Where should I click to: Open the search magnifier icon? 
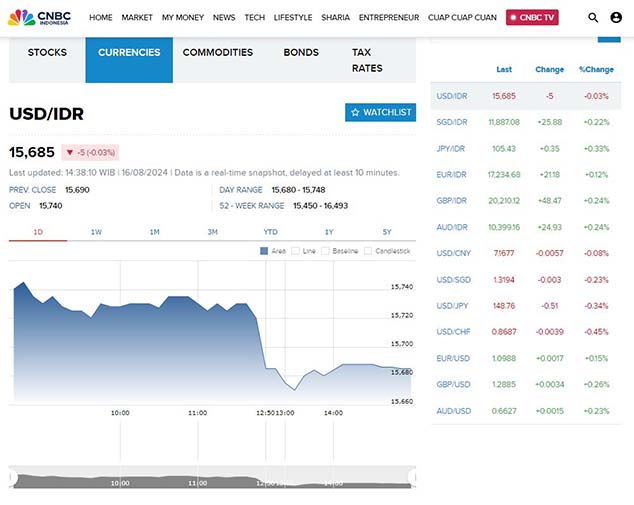tap(593, 18)
